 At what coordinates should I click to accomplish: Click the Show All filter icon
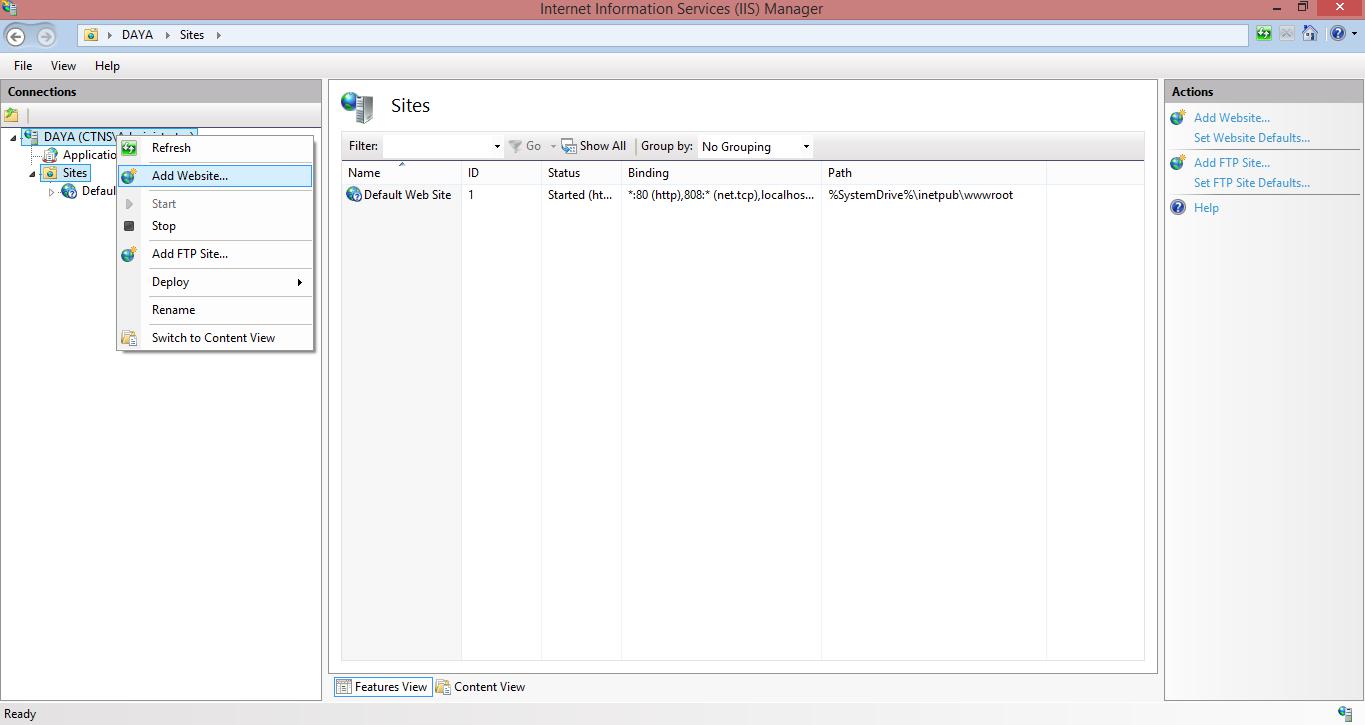(x=569, y=146)
